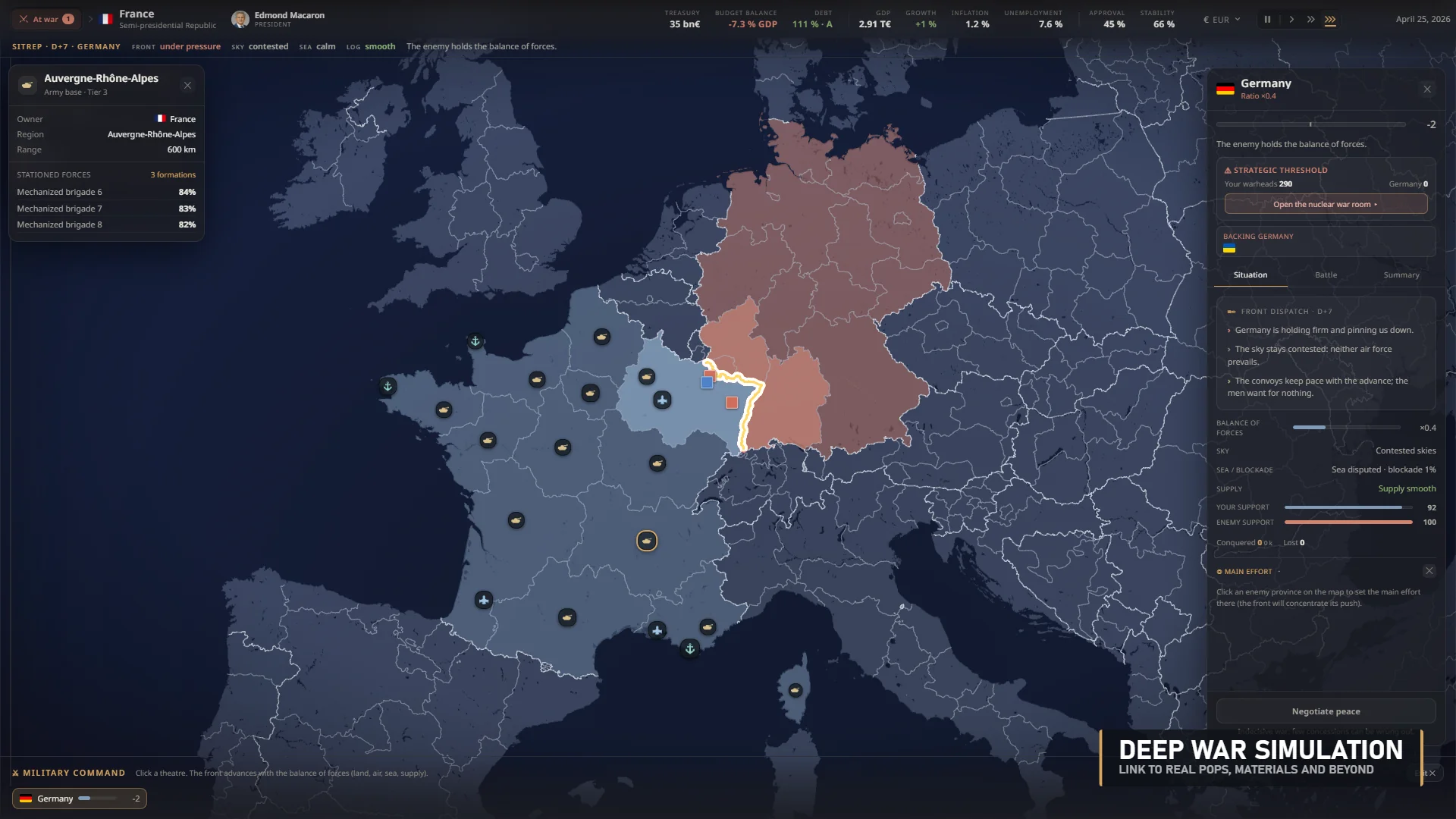Switch to the Battle tab

click(x=1326, y=275)
